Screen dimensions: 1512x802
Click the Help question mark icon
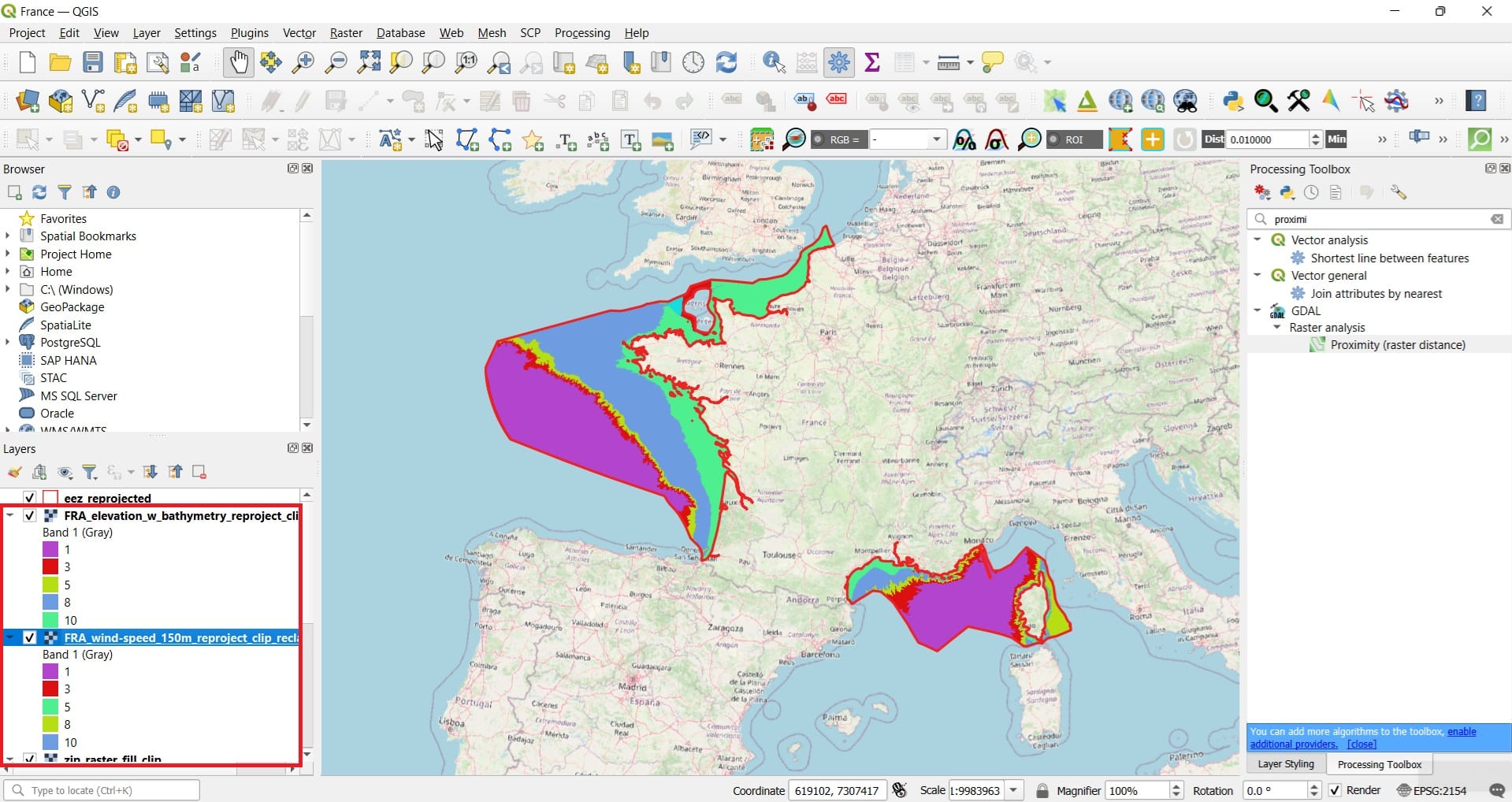(1476, 101)
